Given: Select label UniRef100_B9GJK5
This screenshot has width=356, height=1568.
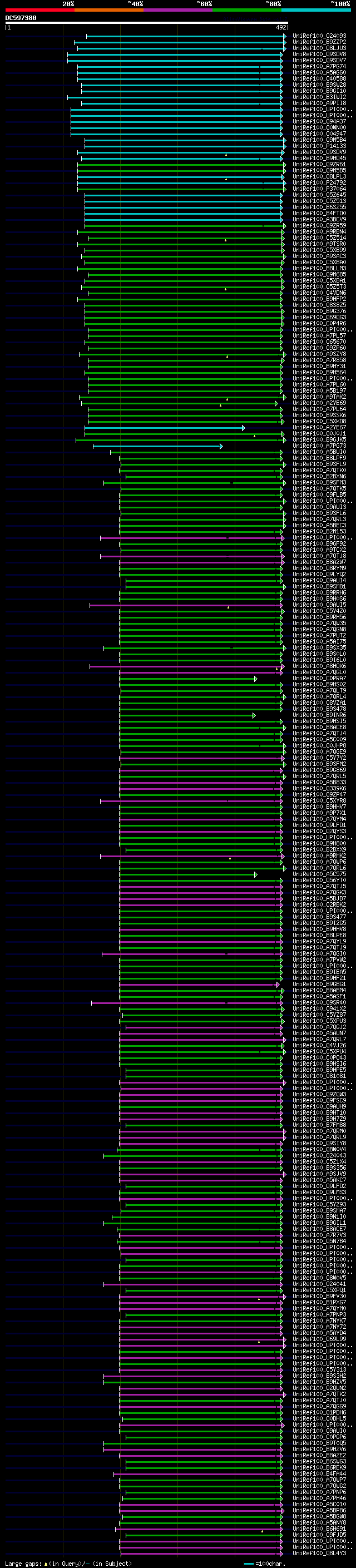Looking at the screenshot, I should tap(319, 439).
